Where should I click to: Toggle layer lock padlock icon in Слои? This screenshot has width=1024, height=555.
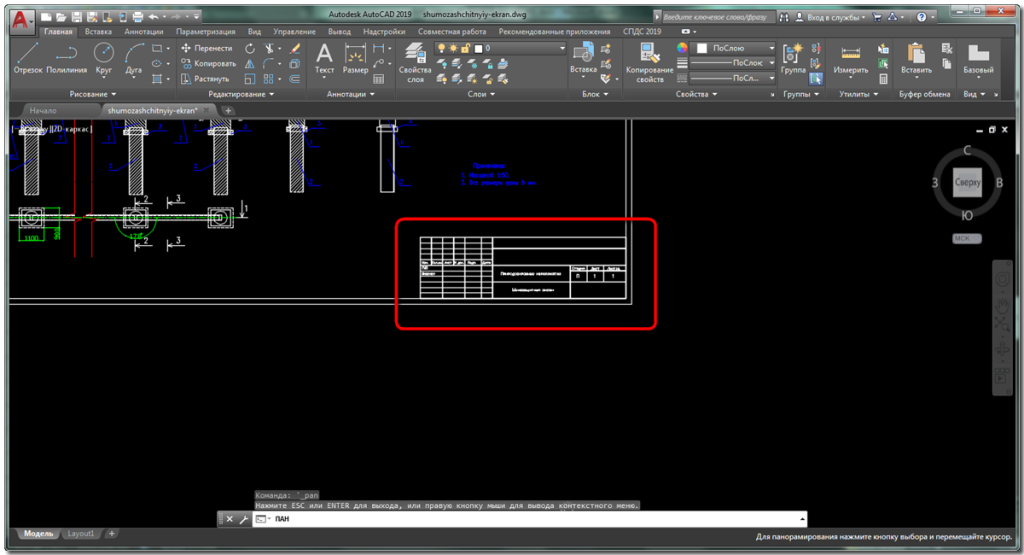coord(467,48)
